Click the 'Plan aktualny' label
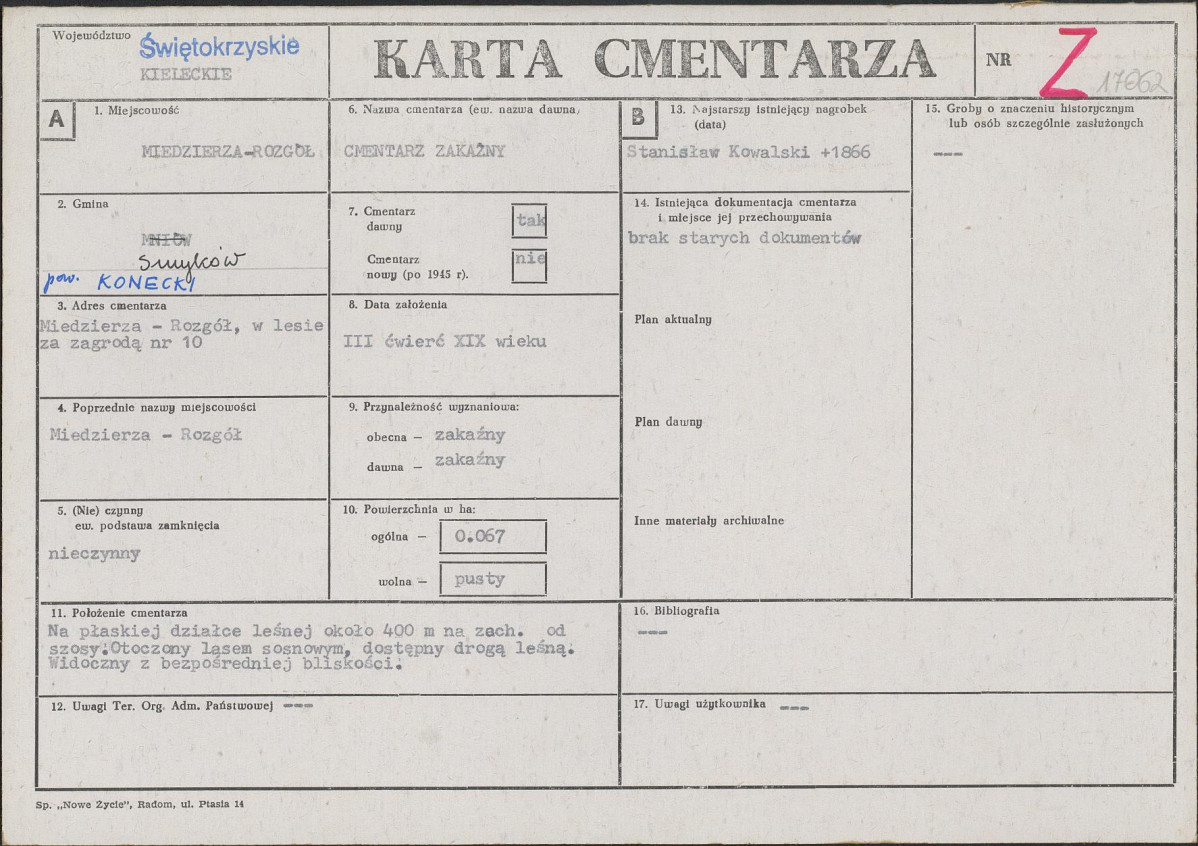Viewport: 1198px width, 846px height. click(x=673, y=319)
